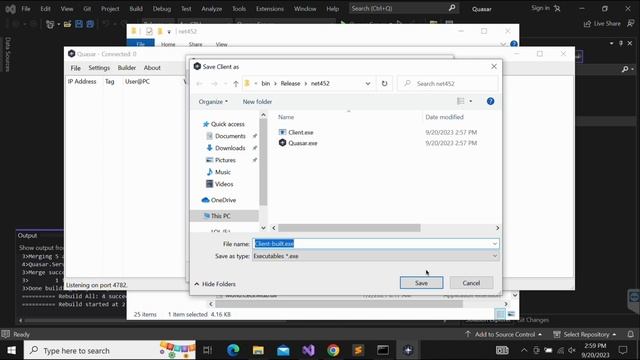This screenshot has width=640, height=360.
Task: Click IP Address column header in Quasar
Action: coord(82,82)
